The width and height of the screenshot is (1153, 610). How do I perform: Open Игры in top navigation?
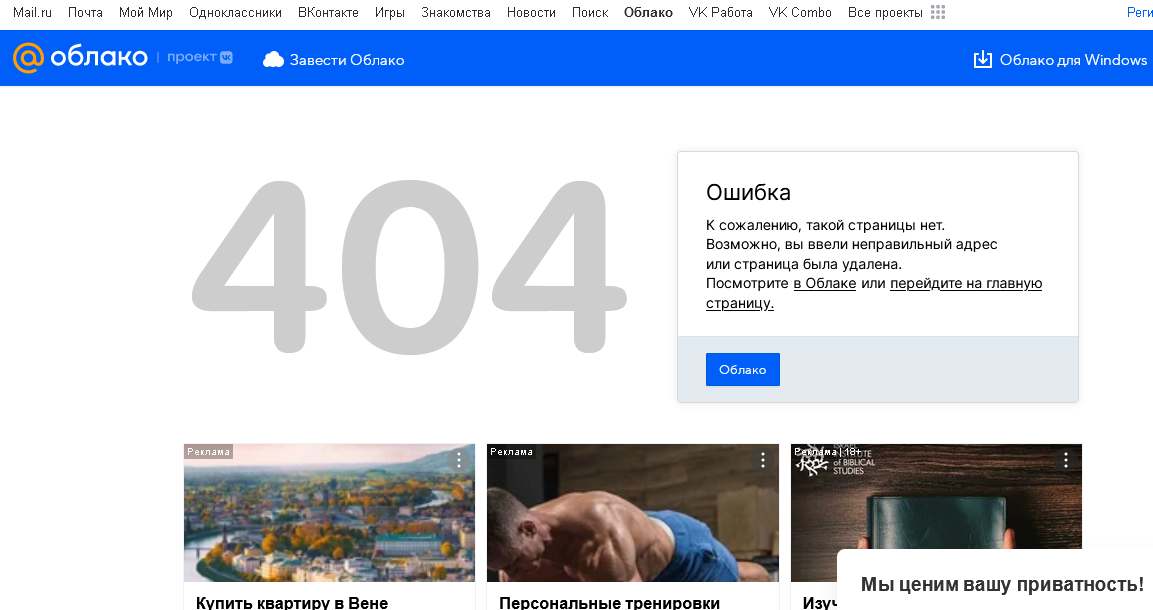390,12
